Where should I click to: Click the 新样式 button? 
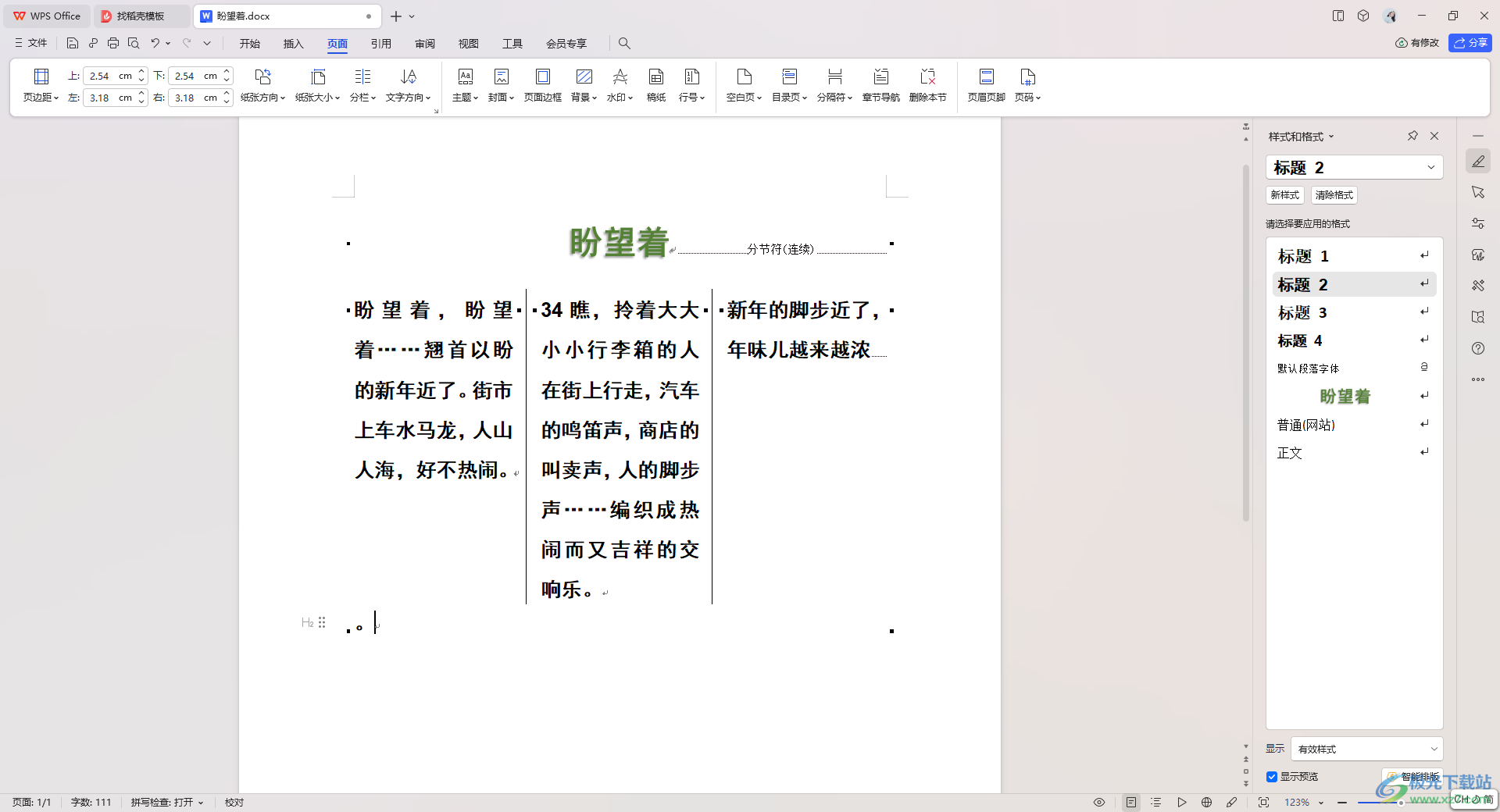[x=1284, y=195]
